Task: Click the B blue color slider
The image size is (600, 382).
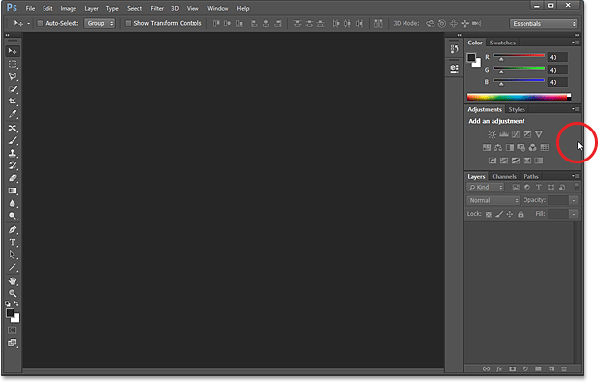Action: pos(519,81)
